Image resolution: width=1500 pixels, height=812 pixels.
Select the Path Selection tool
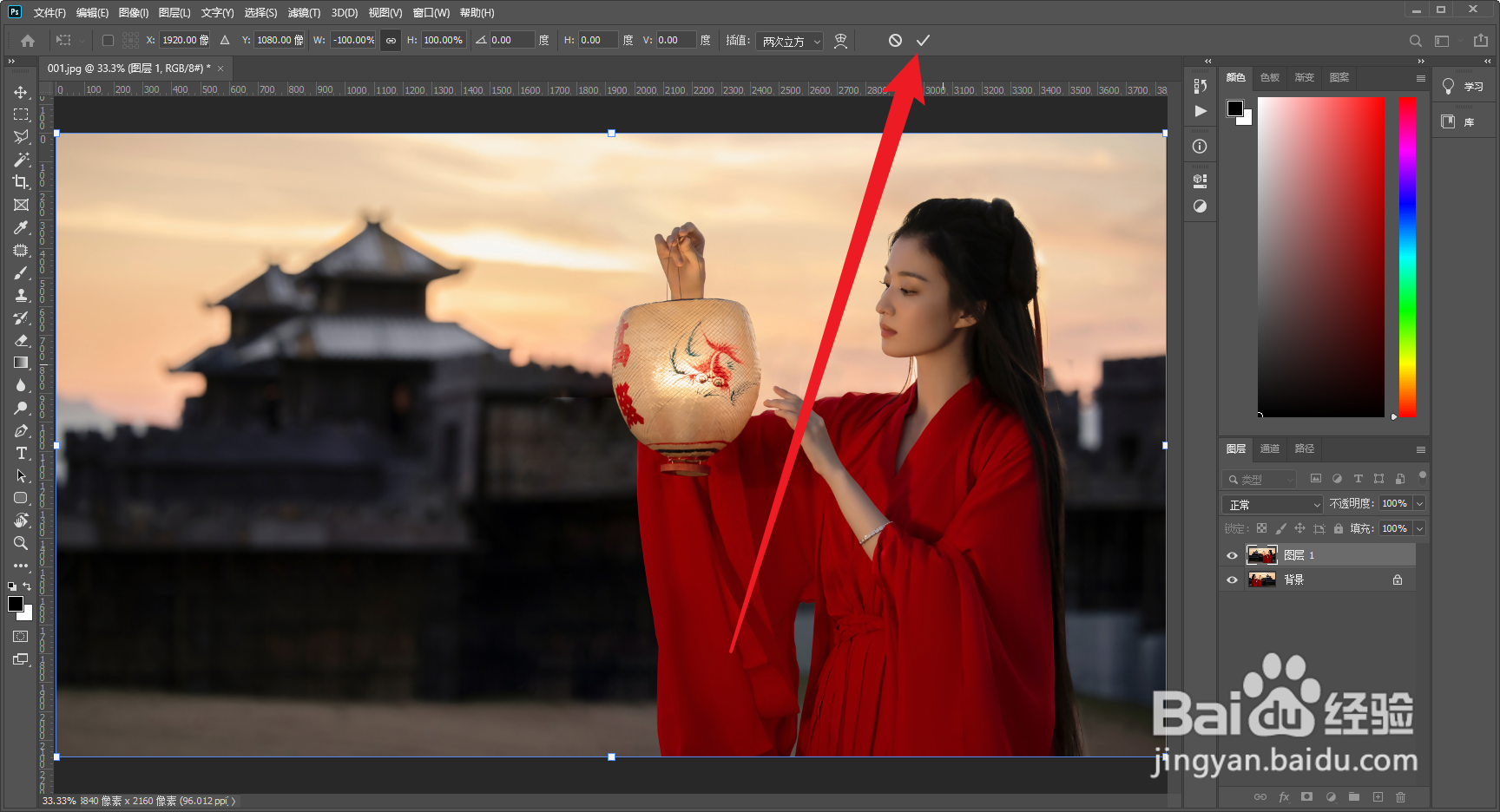[21, 475]
